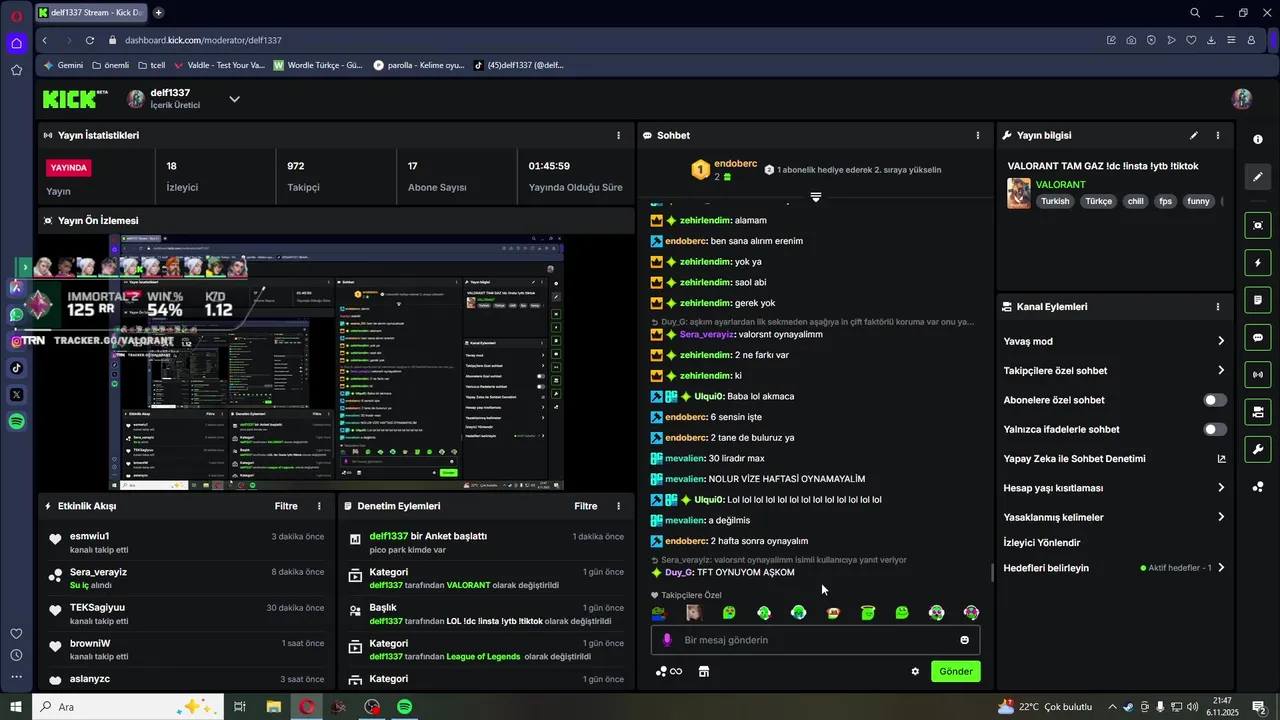
Task: Edit stream info with pencil in Yayın bilgisi header
Action: [x=1193, y=135]
